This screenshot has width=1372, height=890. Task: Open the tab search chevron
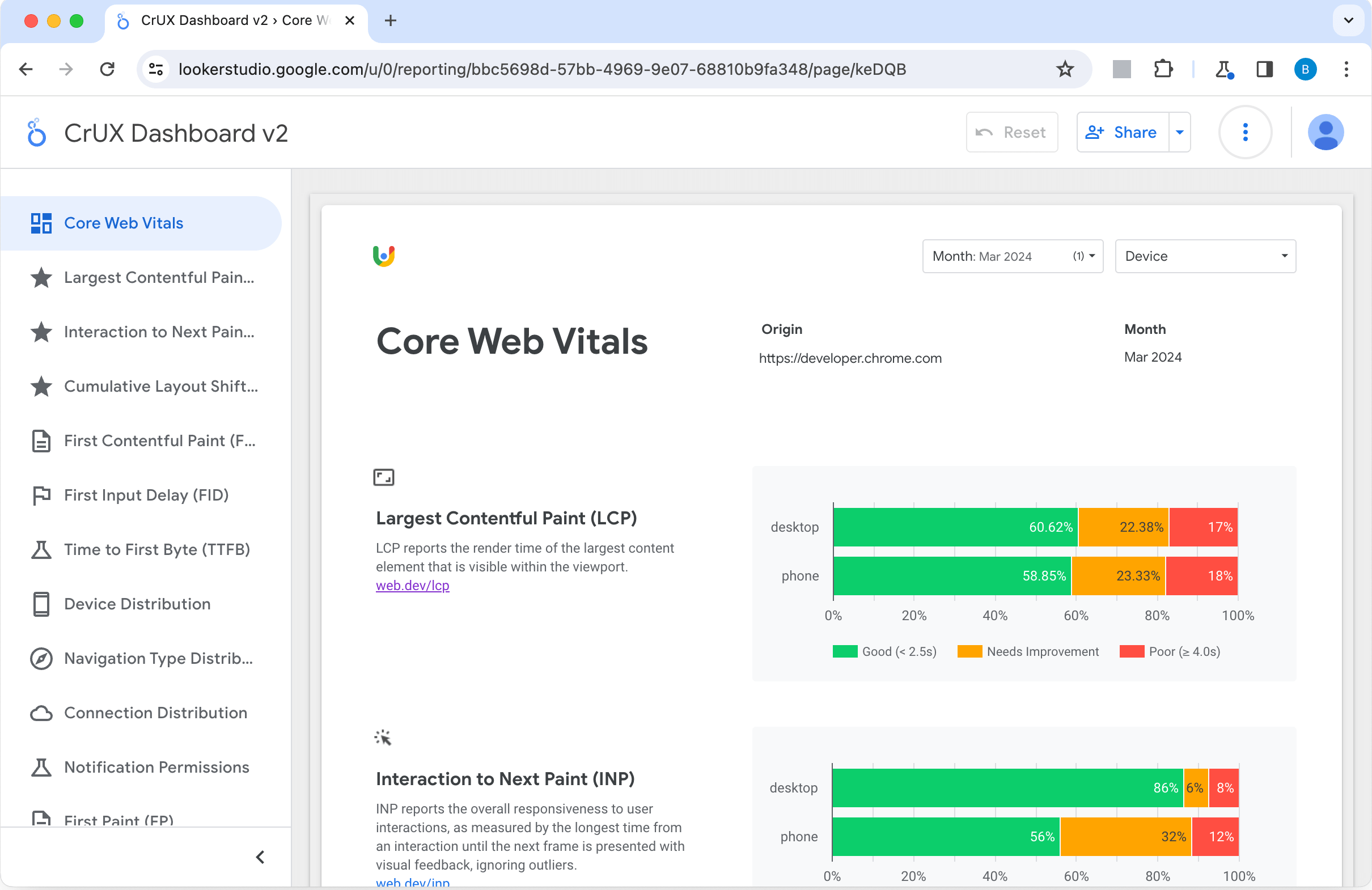click(1348, 21)
